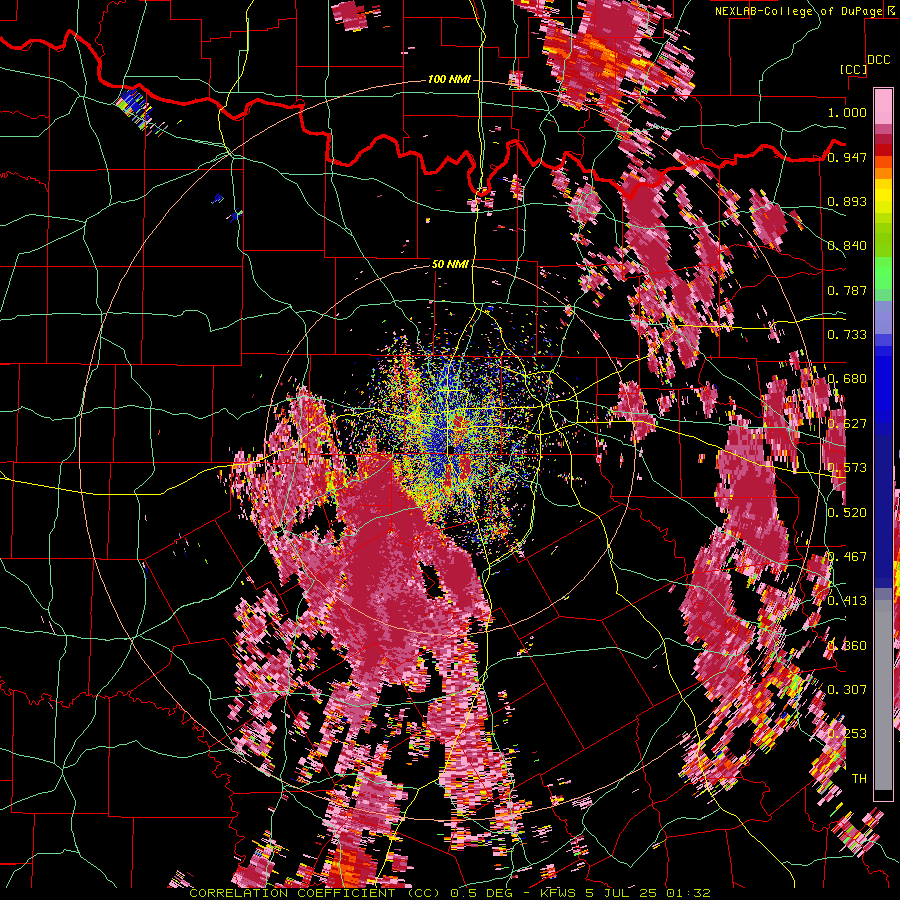Click the TH threshold label on the scale

[859, 778]
